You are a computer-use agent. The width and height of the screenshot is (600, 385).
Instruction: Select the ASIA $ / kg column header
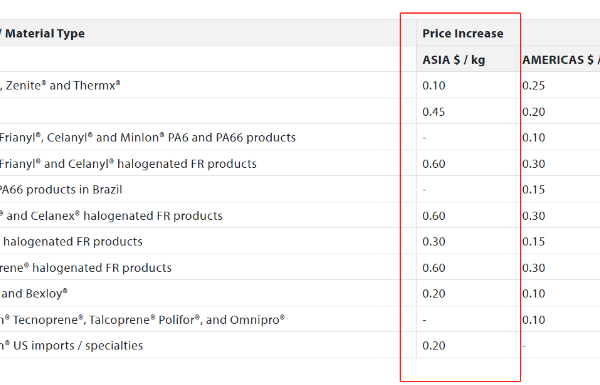tap(453, 60)
